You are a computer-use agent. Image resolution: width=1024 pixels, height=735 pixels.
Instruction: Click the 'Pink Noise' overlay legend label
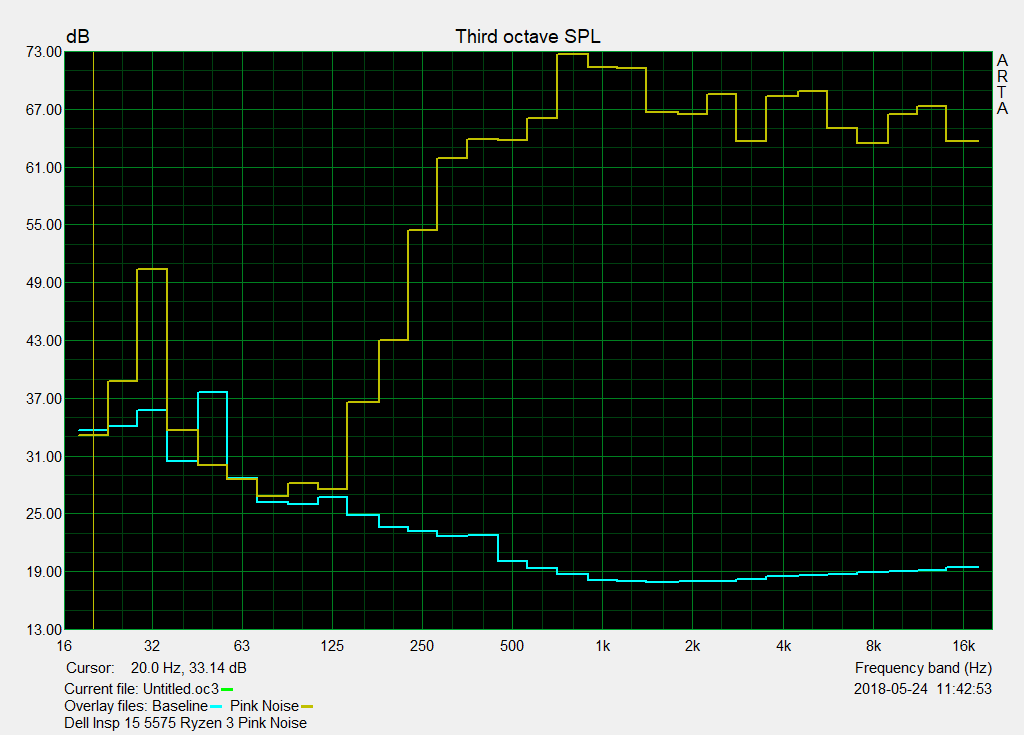(264, 706)
